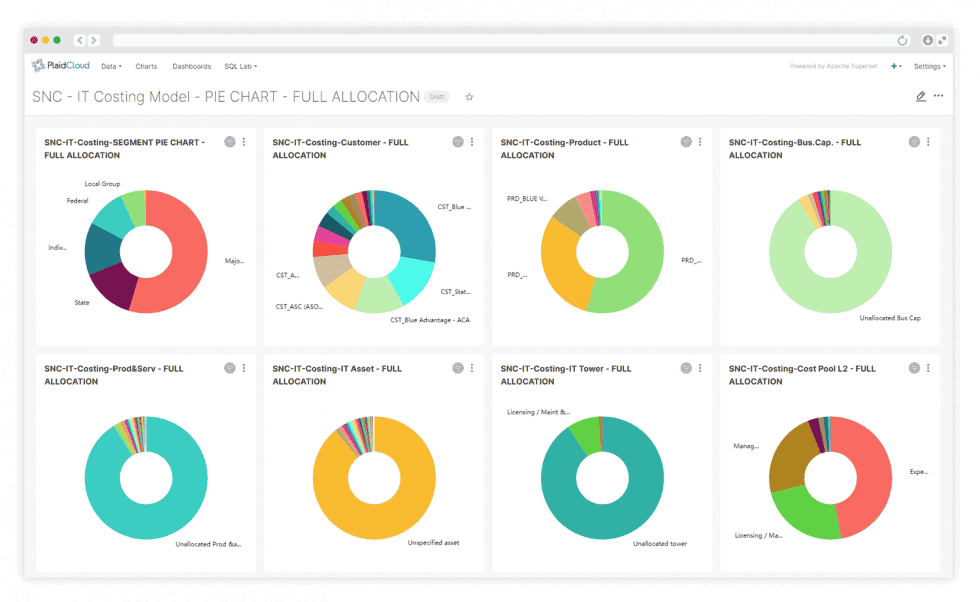The height and width of the screenshot is (602, 980).
Task: Click the IT Tower chart filter badge icon
Action: 686,368
